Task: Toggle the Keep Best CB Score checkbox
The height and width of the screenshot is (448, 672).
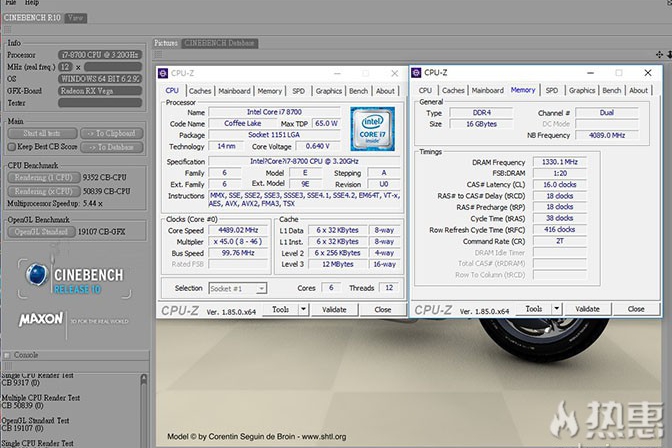Action: pyautogui.click(x=12, y=147)
